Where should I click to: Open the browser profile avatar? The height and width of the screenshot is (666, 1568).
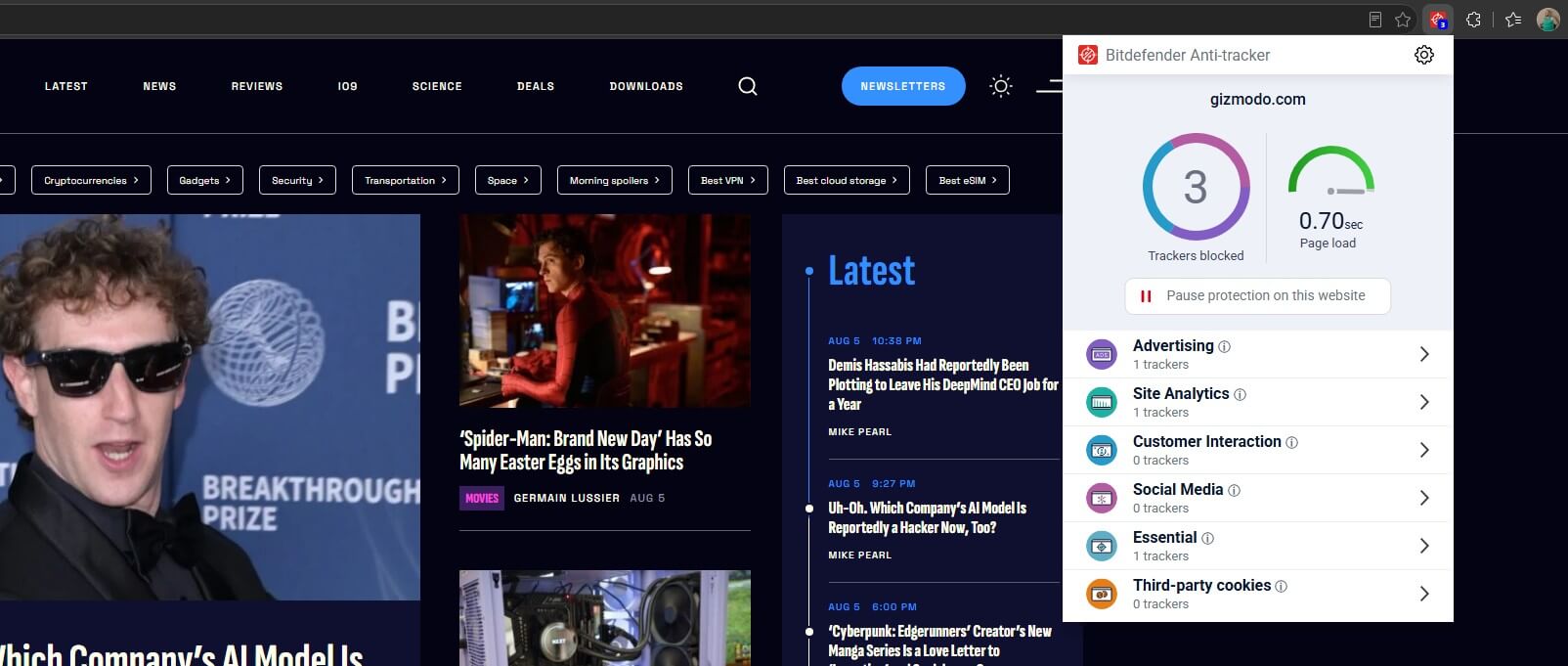1548,20
